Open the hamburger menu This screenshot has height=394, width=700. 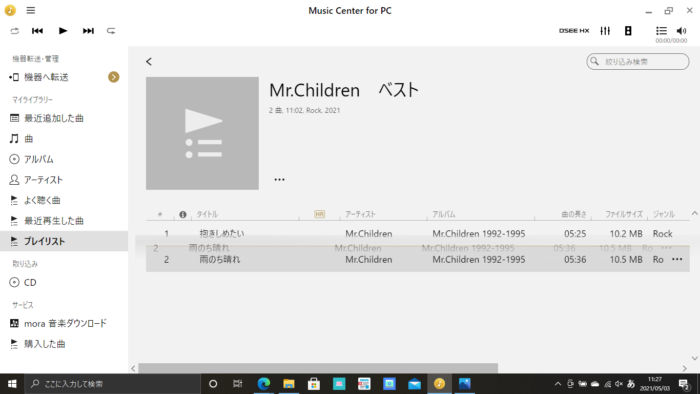tap(30, 10)
